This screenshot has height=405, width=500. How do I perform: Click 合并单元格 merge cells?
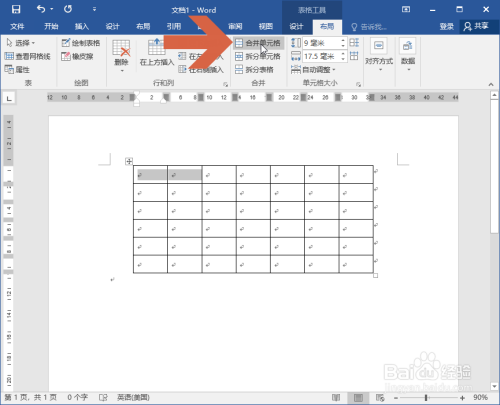point(258,43)
